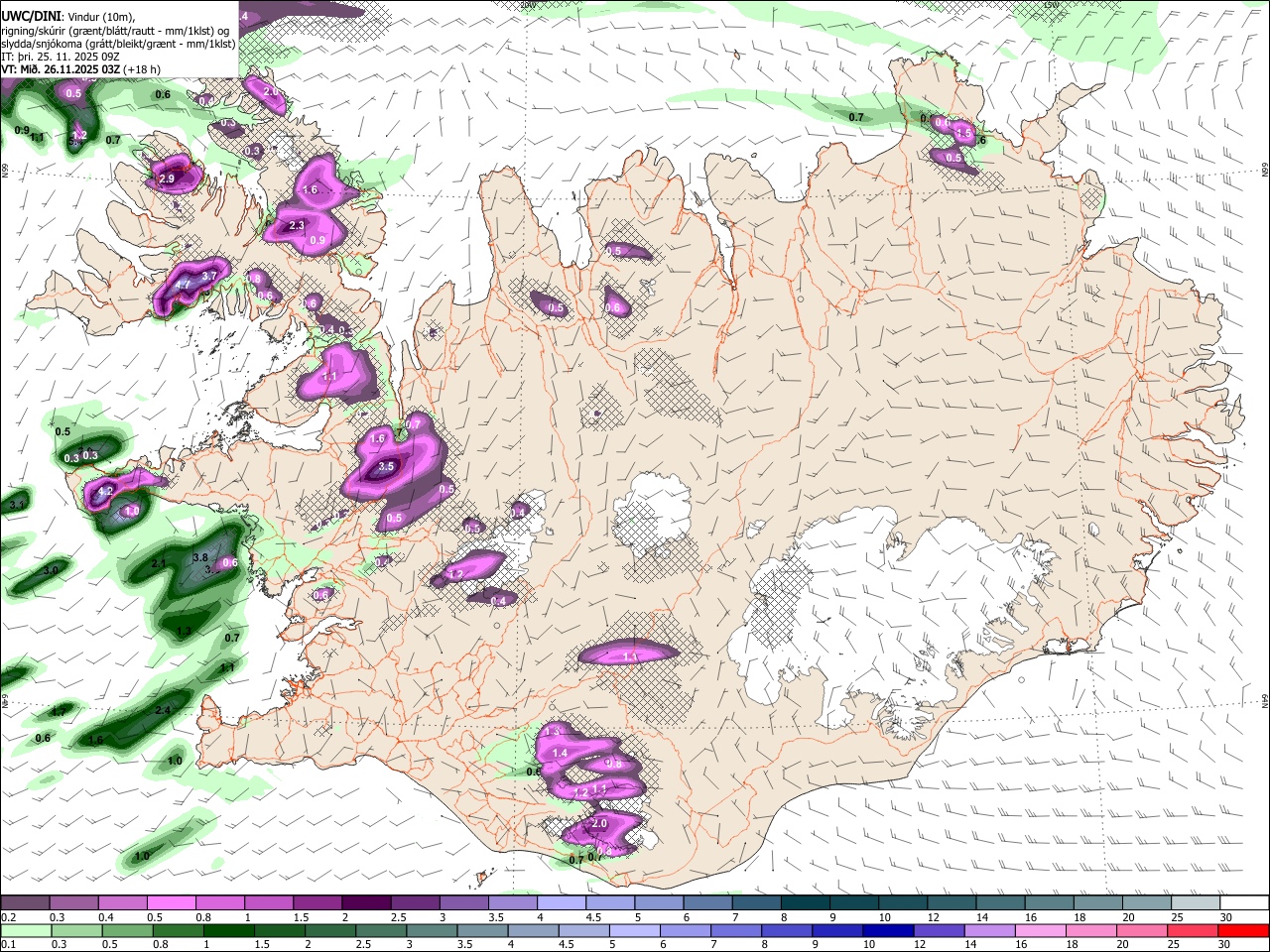
Task: Click the 2.9 precipitation value on the map
Action: click(x=167, y=178)
